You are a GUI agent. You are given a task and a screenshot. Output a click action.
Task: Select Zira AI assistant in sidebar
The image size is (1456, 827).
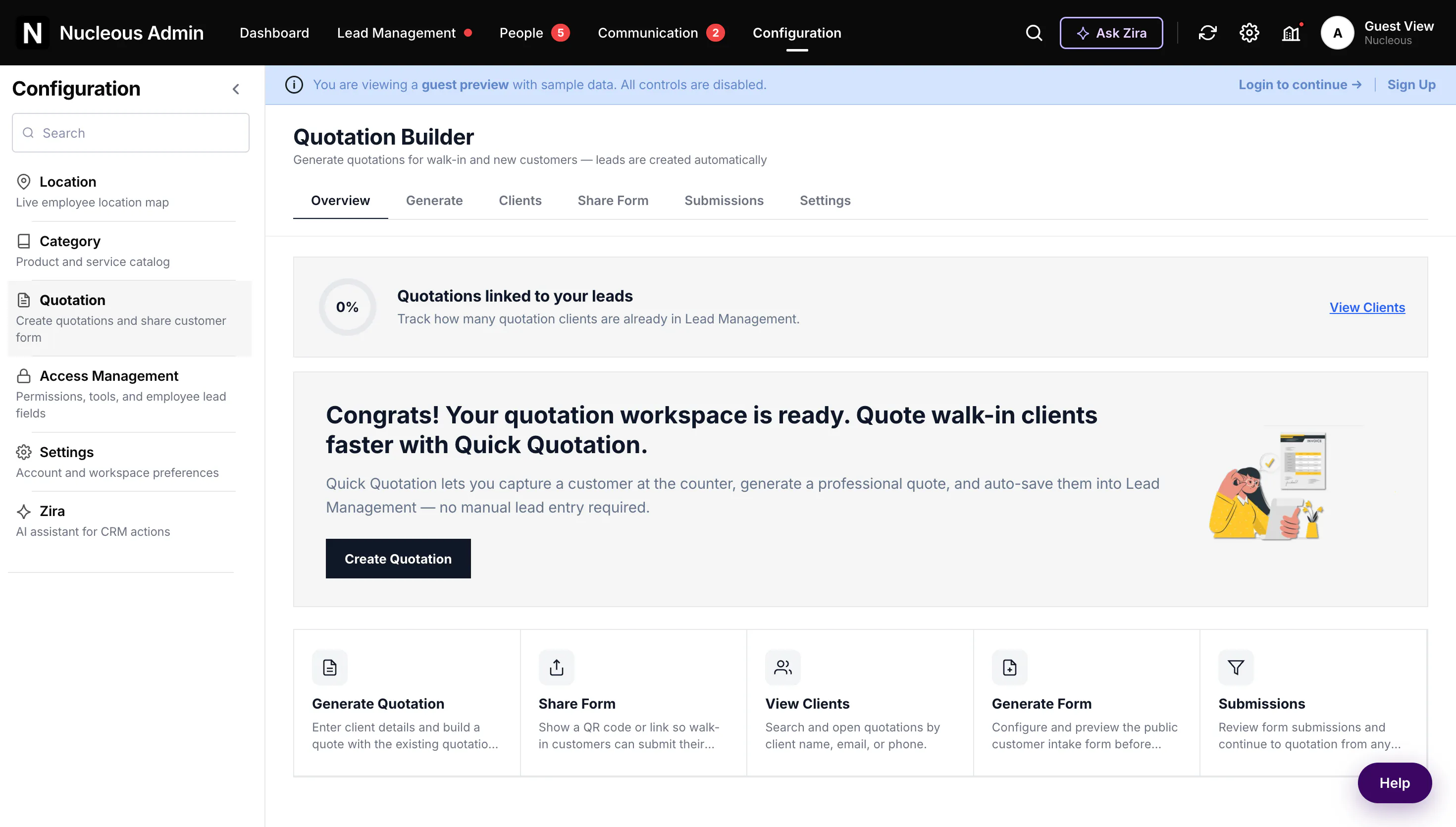pyautogui.click(x=130, y=521)
